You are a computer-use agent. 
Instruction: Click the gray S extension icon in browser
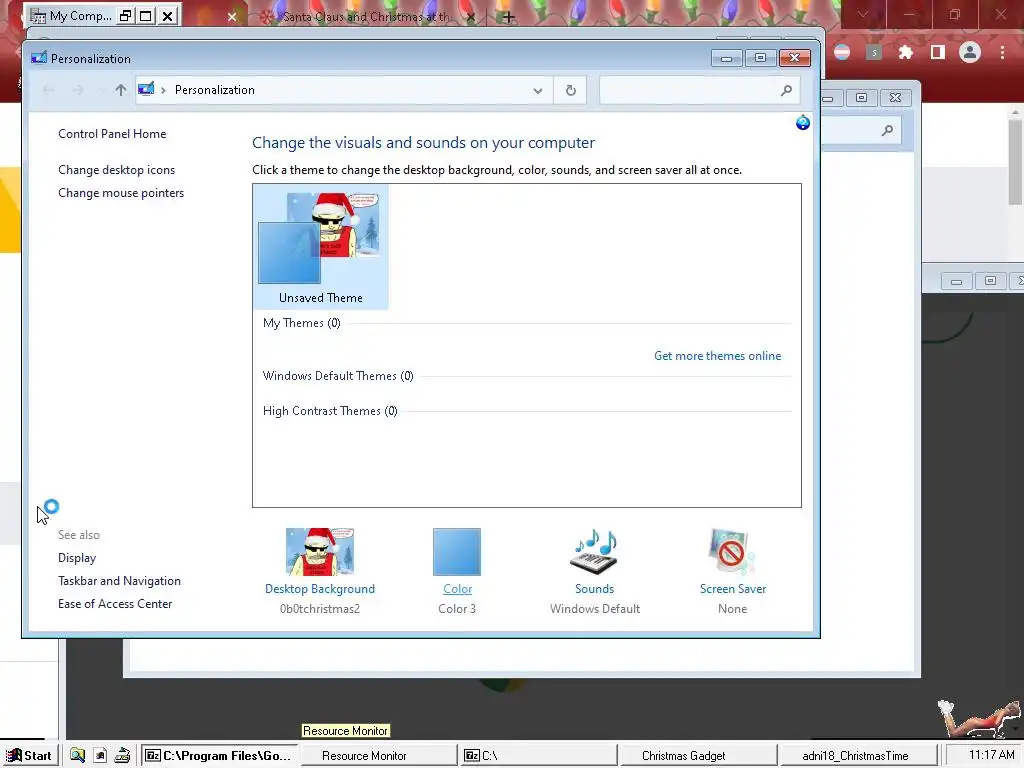(x=874, y=52)
